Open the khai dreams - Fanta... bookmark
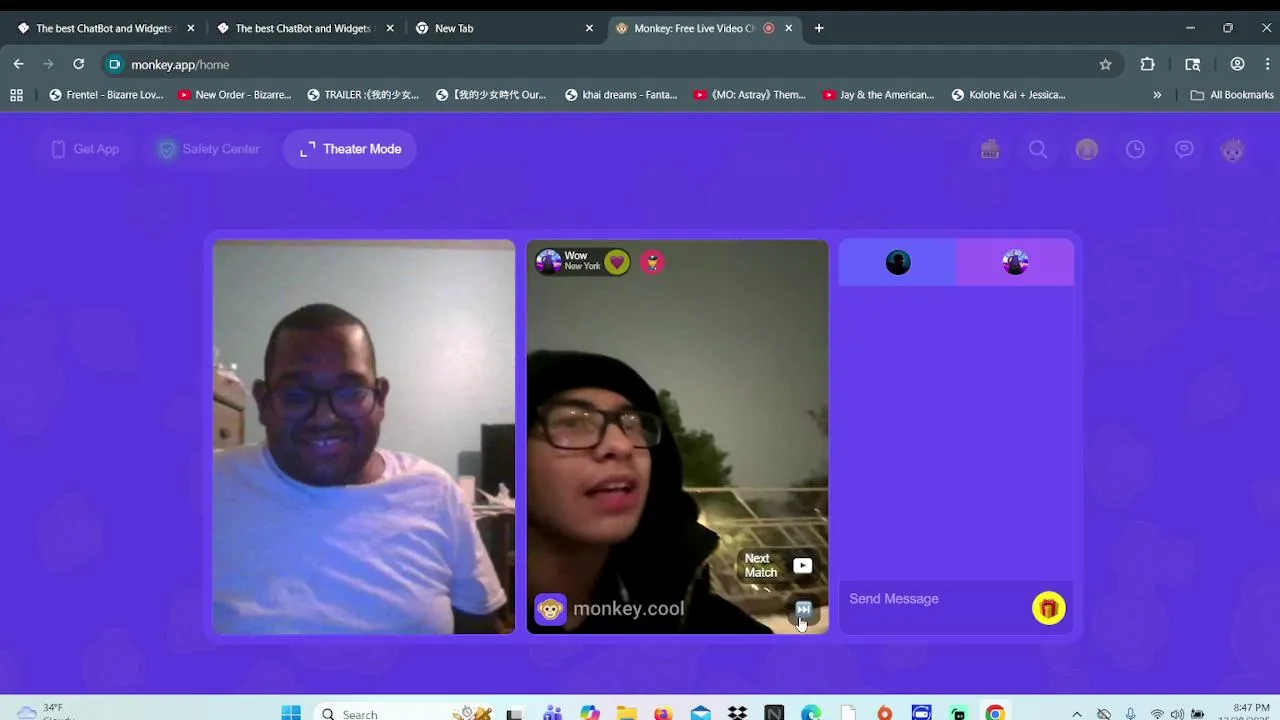 click(x=621, y=95)
